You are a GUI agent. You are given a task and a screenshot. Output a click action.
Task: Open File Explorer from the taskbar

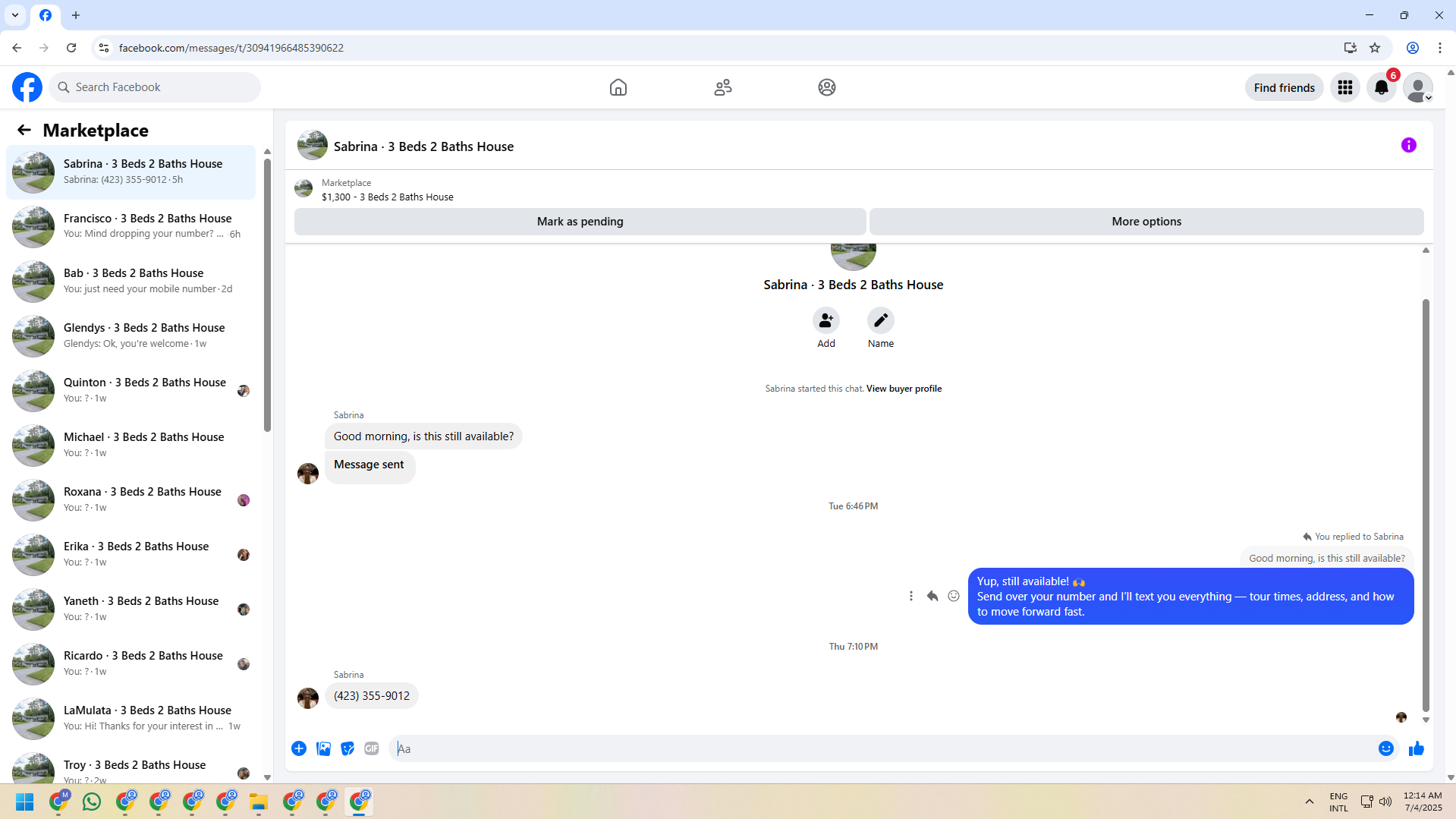(x=259, y=802)
